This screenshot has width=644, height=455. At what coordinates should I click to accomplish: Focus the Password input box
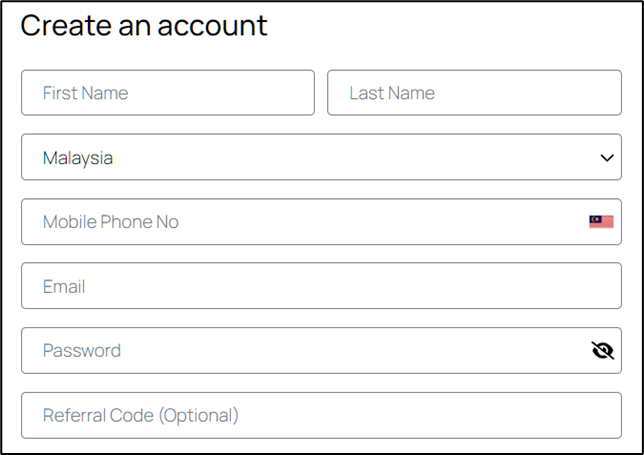coord(300,350)
